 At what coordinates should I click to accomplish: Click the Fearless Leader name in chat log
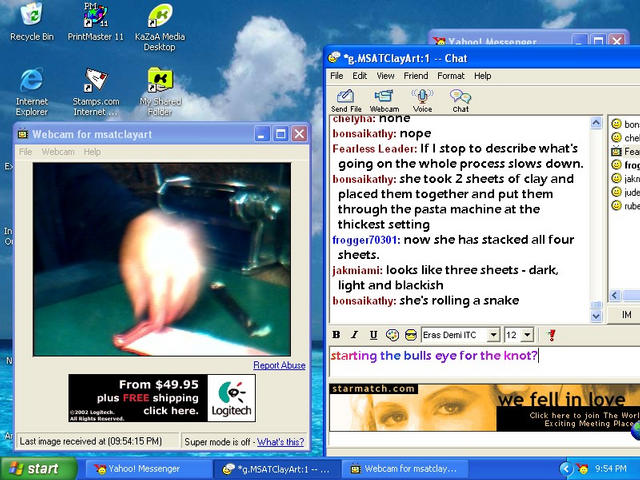[x=375, y=149]
